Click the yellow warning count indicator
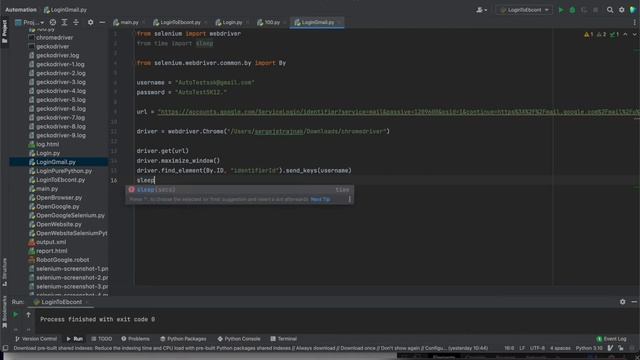 (589, 35)
